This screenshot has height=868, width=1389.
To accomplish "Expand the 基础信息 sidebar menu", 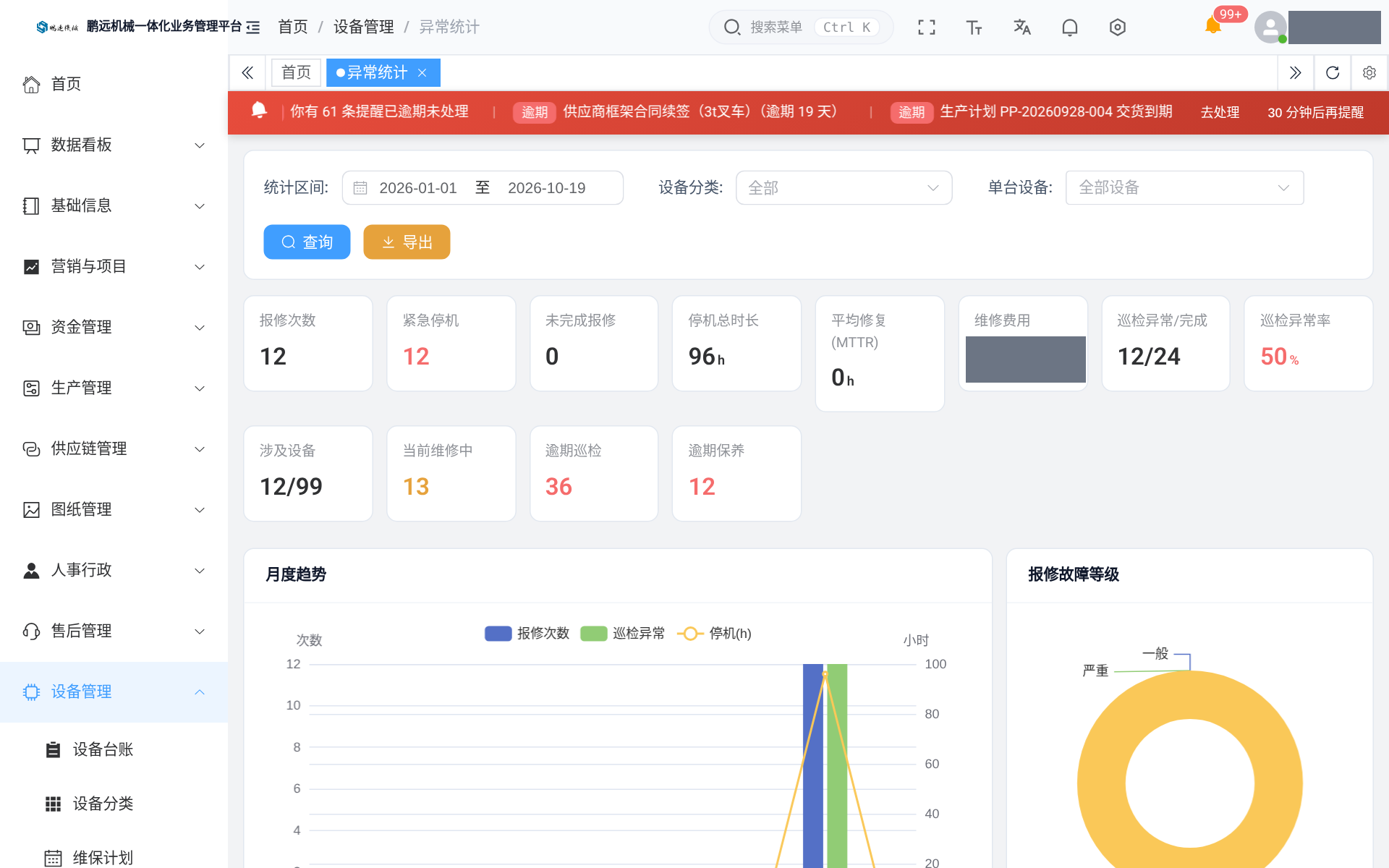I will point(114,205).
